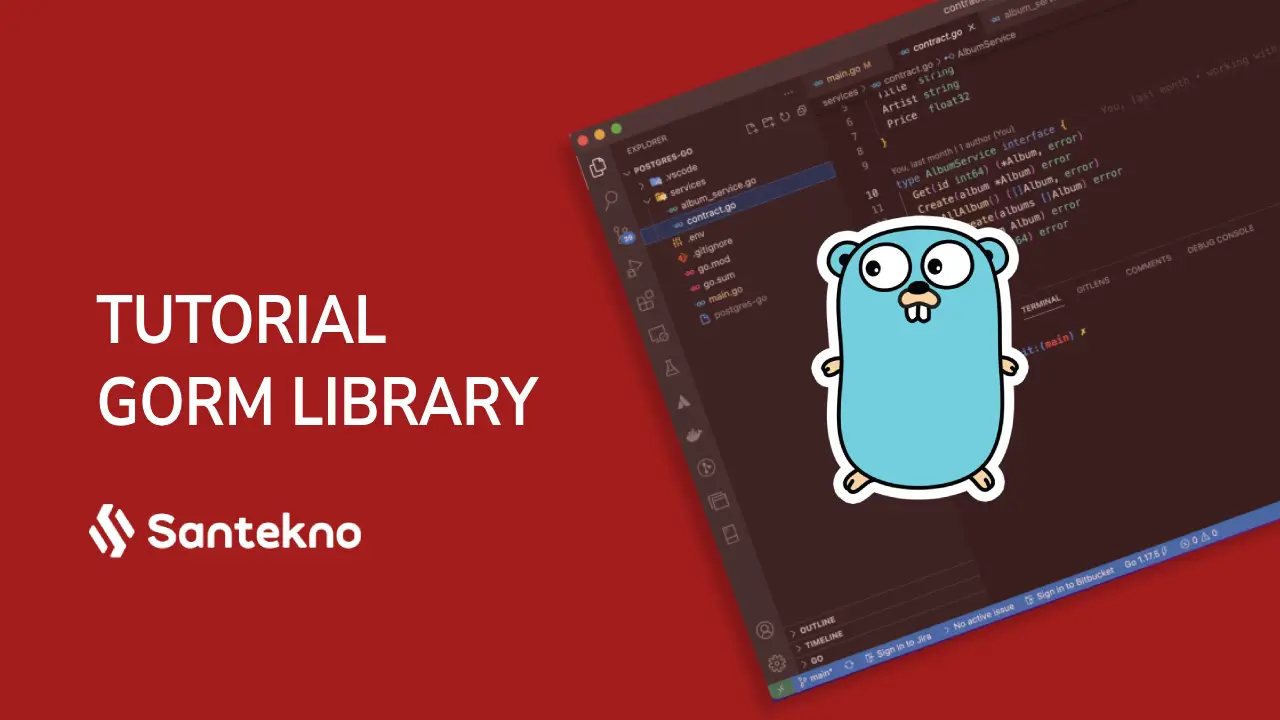Open go.mod in file tree
The height and width of the screenshot is (720, 1280).
pyautogui.click(x=708, y=265)
